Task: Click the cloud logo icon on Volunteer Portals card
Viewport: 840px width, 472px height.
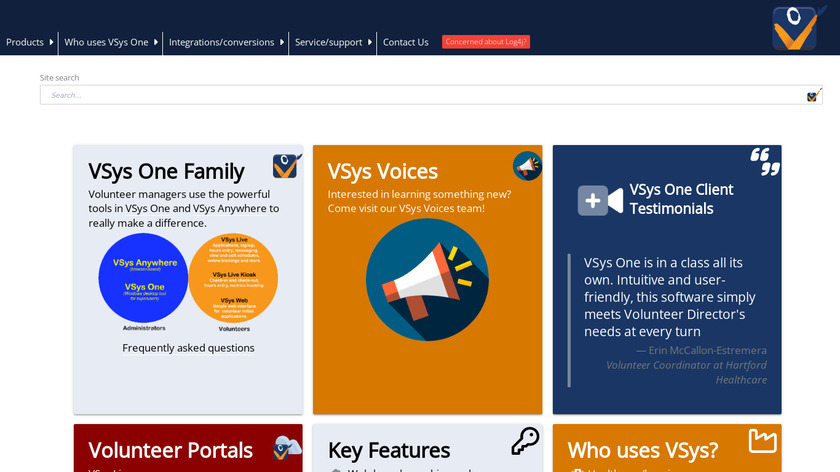Action: [287, 447]
